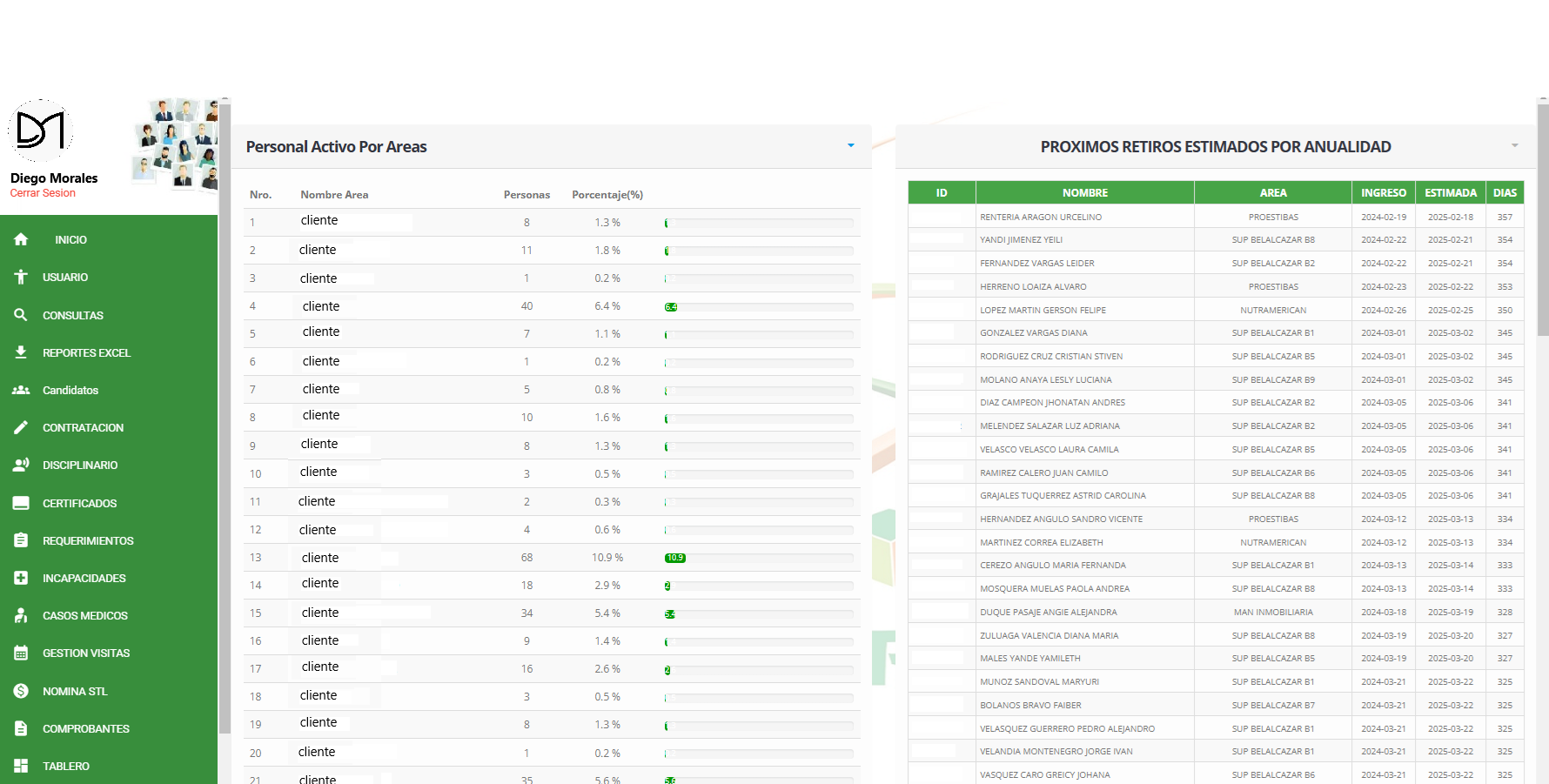The image size is (1549, 784).
Task: Click the group icon beside Candidatos
Action: 21,390
